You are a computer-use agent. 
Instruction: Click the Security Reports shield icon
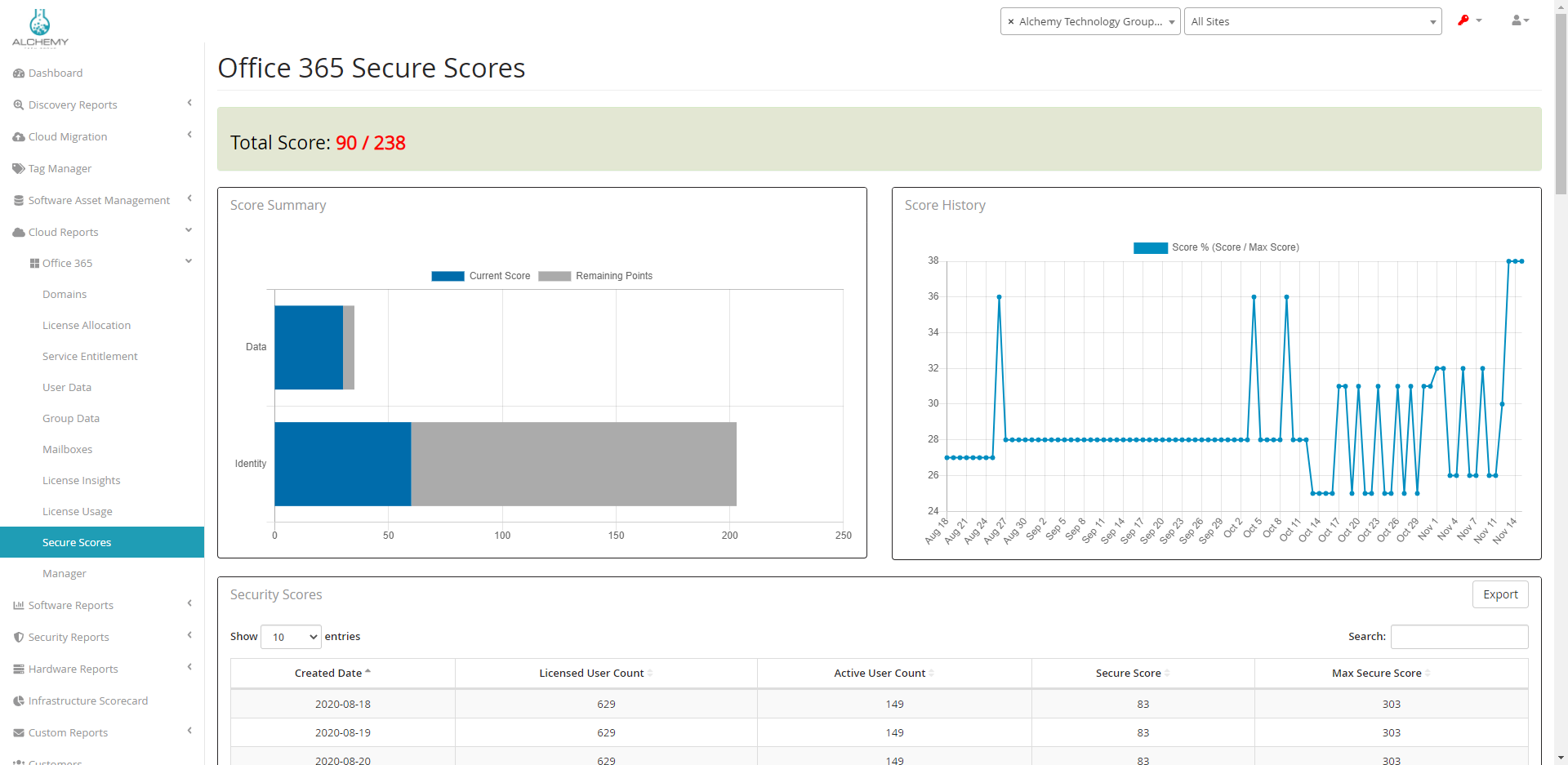coord(19,638)
